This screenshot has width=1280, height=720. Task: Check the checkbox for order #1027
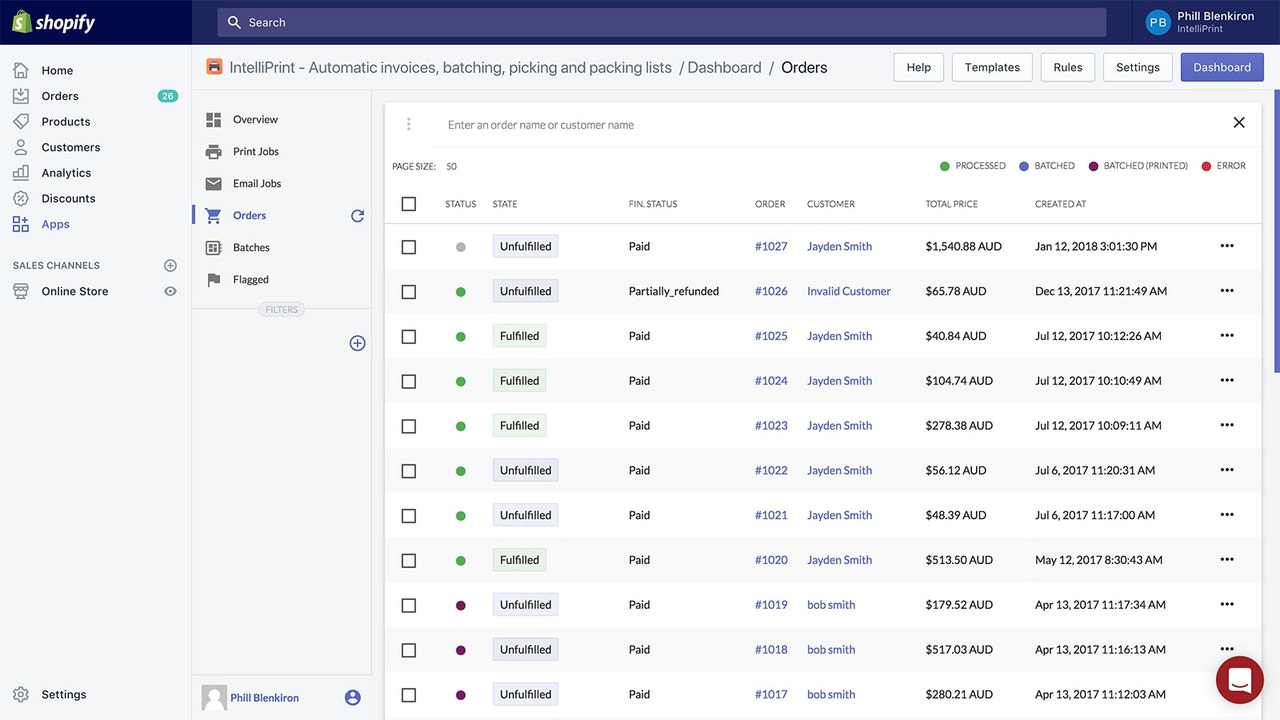[408, 246]
